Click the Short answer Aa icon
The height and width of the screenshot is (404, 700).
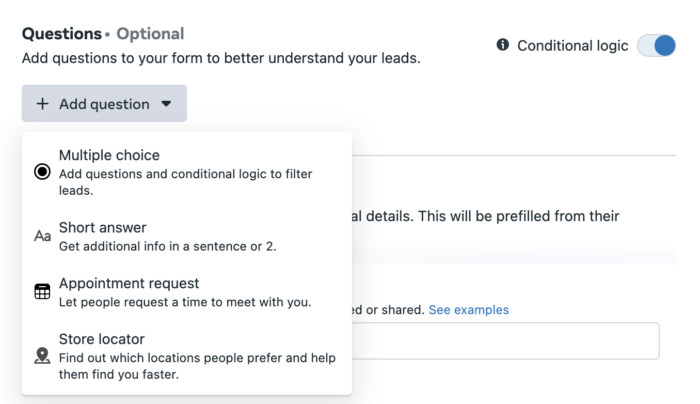click(x=42, y=236)
